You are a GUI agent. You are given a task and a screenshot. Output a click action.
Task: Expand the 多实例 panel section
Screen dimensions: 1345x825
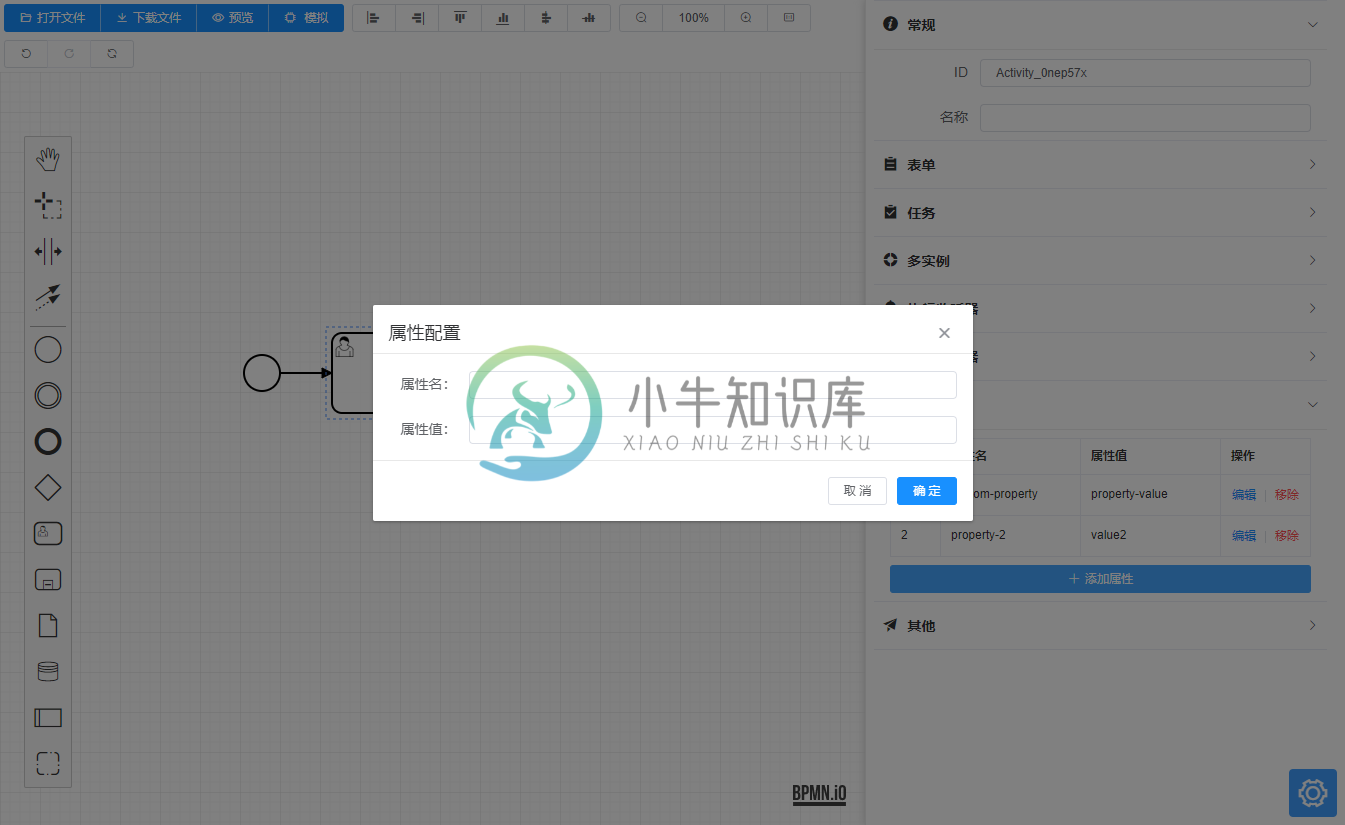point(1101,260)
